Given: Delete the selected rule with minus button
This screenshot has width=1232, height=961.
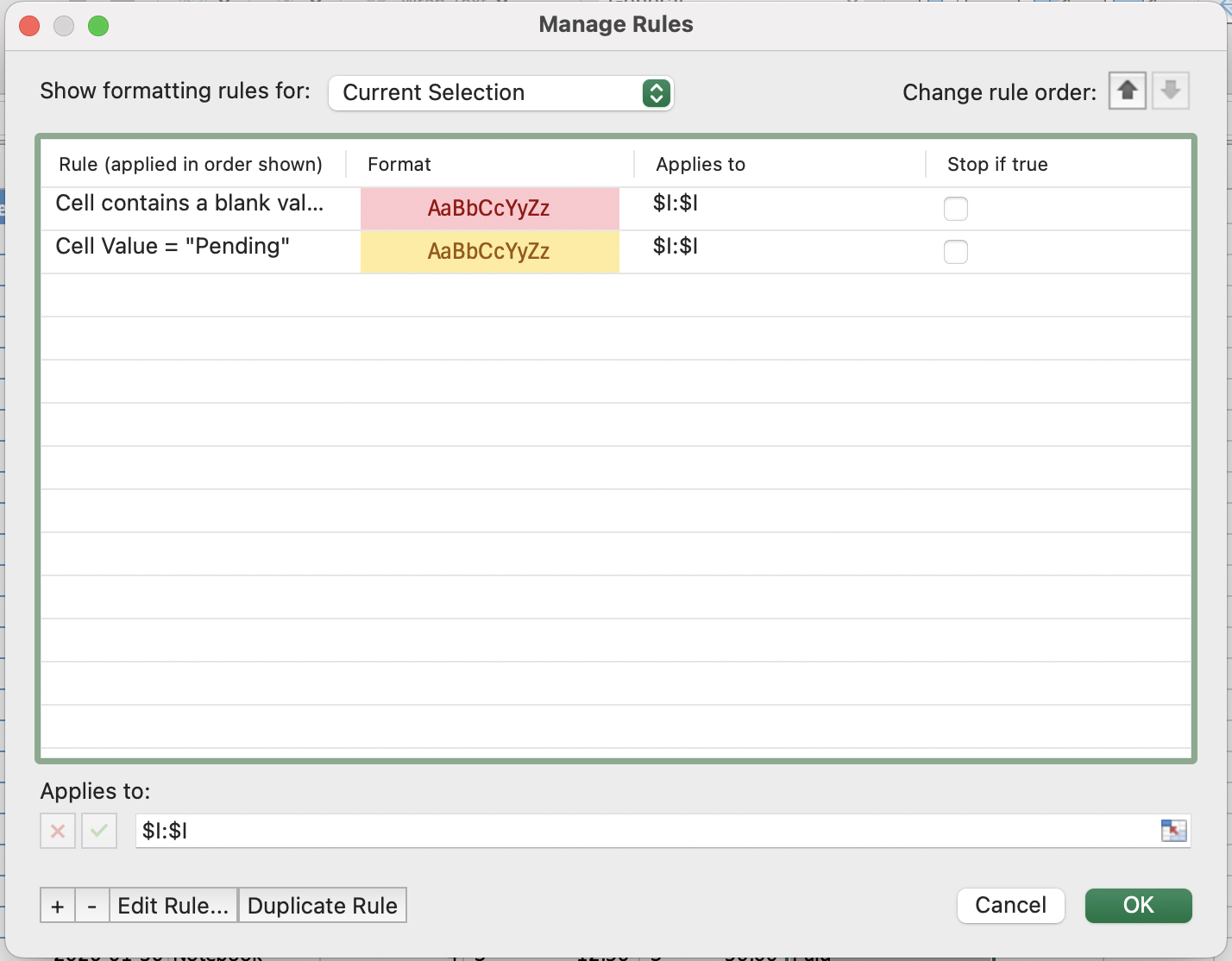Looking at the screenshot, I should 91,906.
